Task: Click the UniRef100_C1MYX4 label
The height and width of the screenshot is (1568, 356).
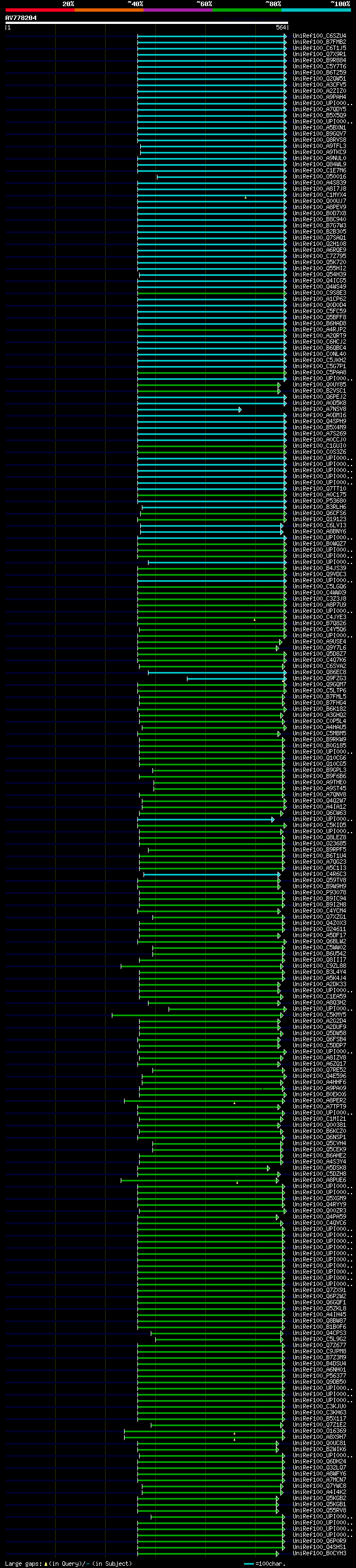Action: point(319,195)
